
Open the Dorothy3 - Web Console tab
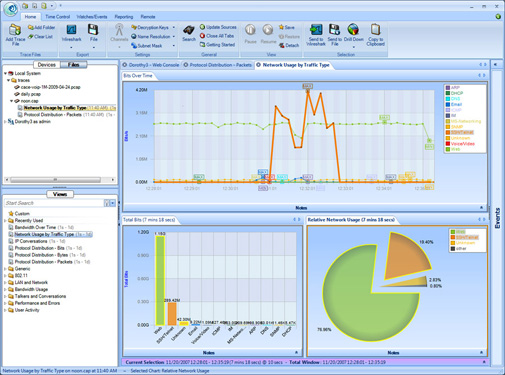[x=151, y=65]
